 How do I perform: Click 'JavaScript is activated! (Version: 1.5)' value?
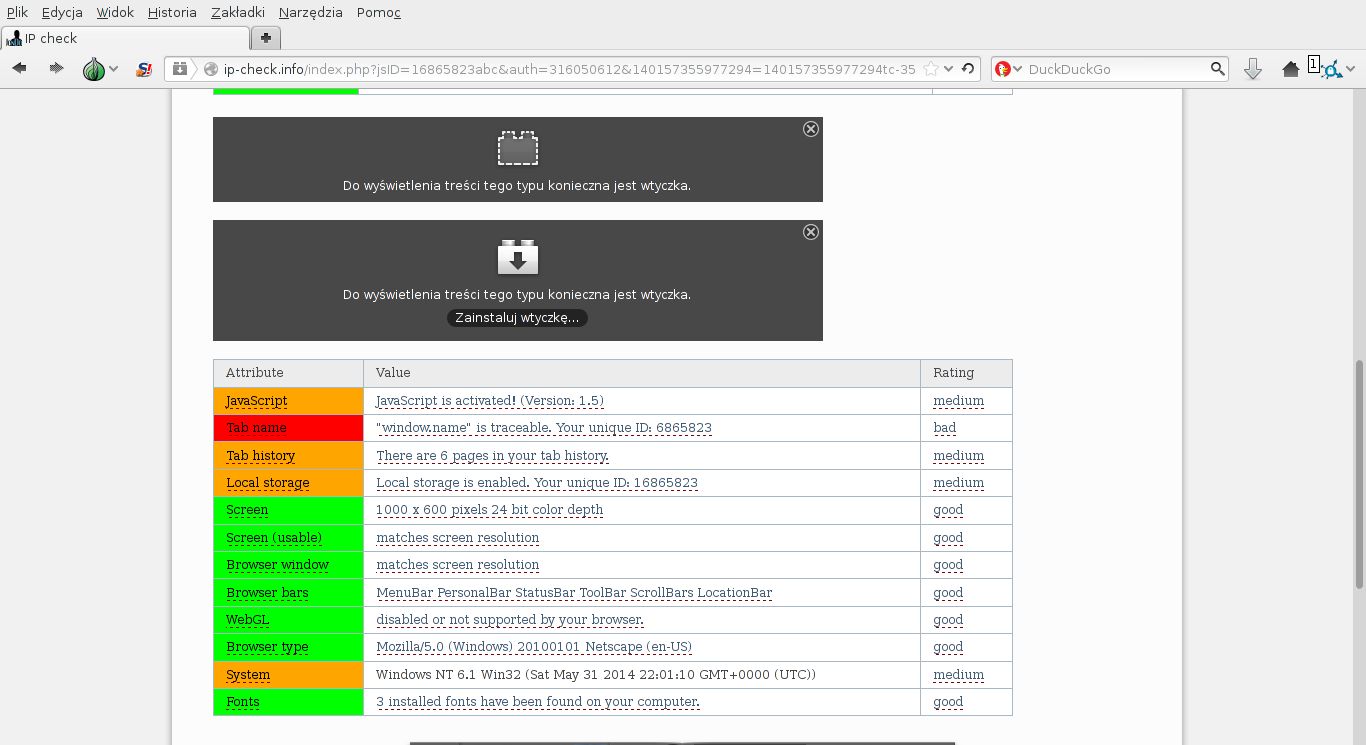point(490,401)
